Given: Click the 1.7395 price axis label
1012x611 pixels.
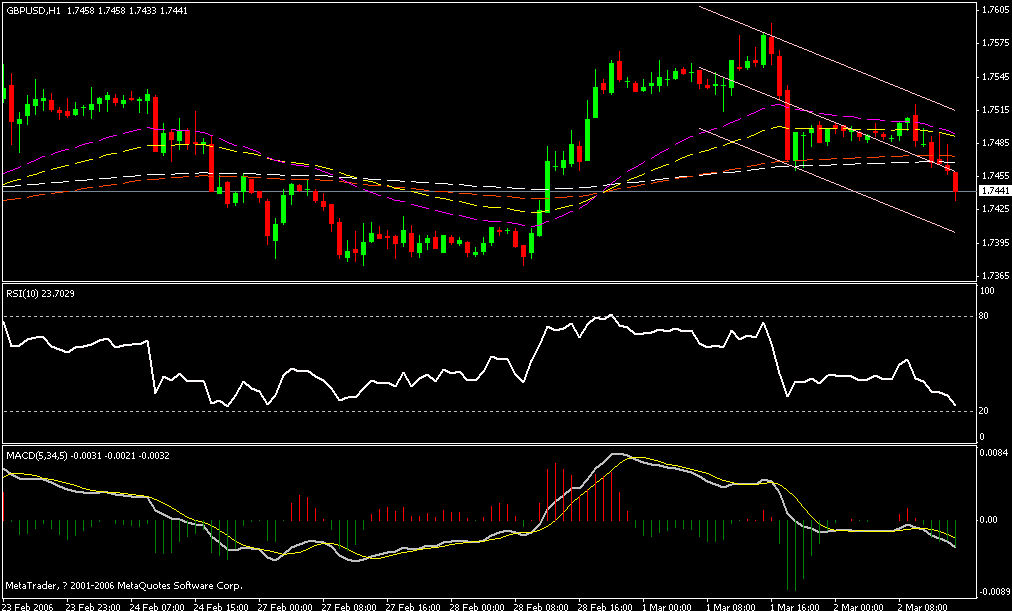Looking at the screenshot, I should pos(994,242).
